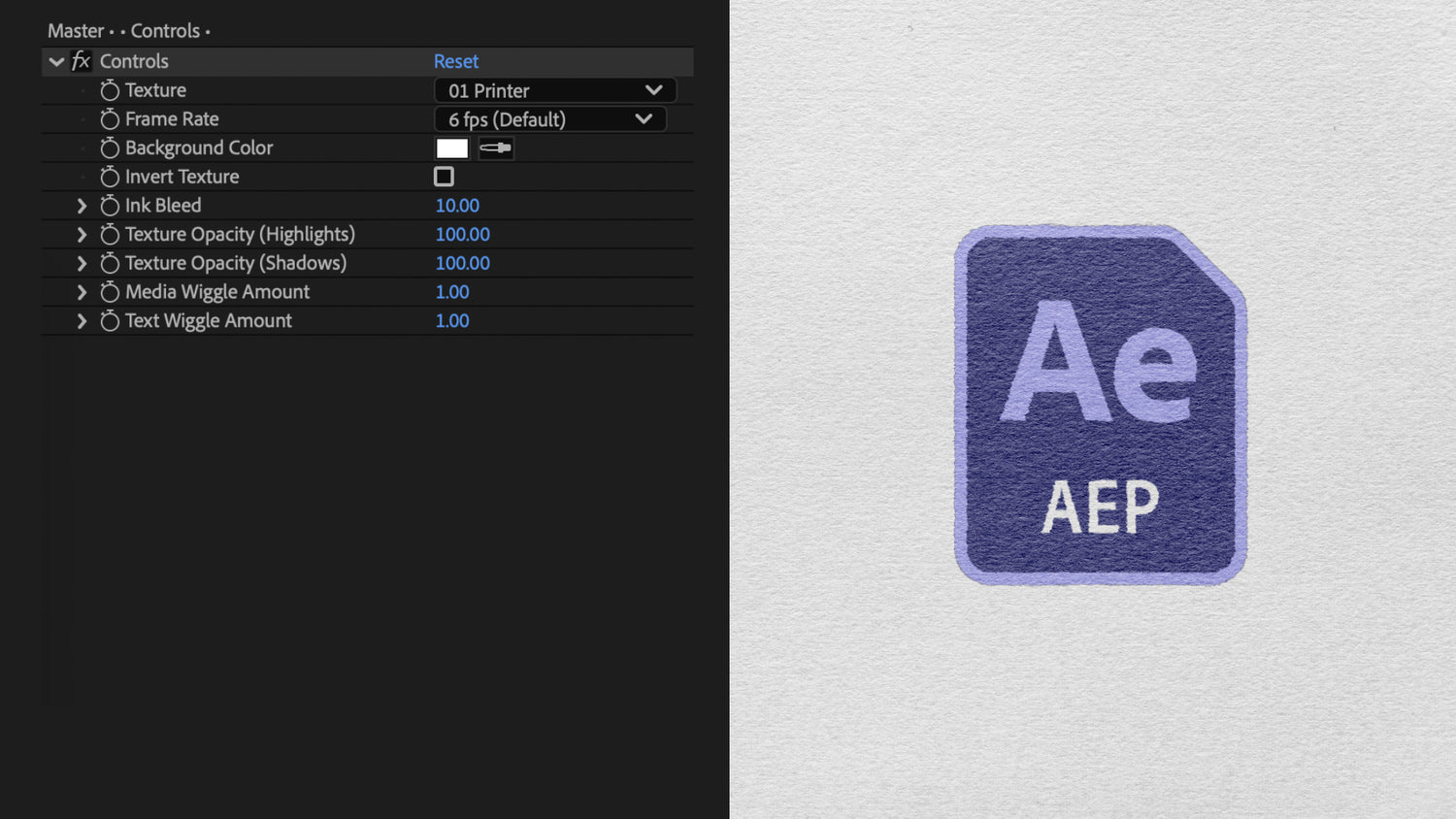This screenshot has height=819, width=1456.
Task: Open the white Background Color swatch
Action: [x=452, y=147]
